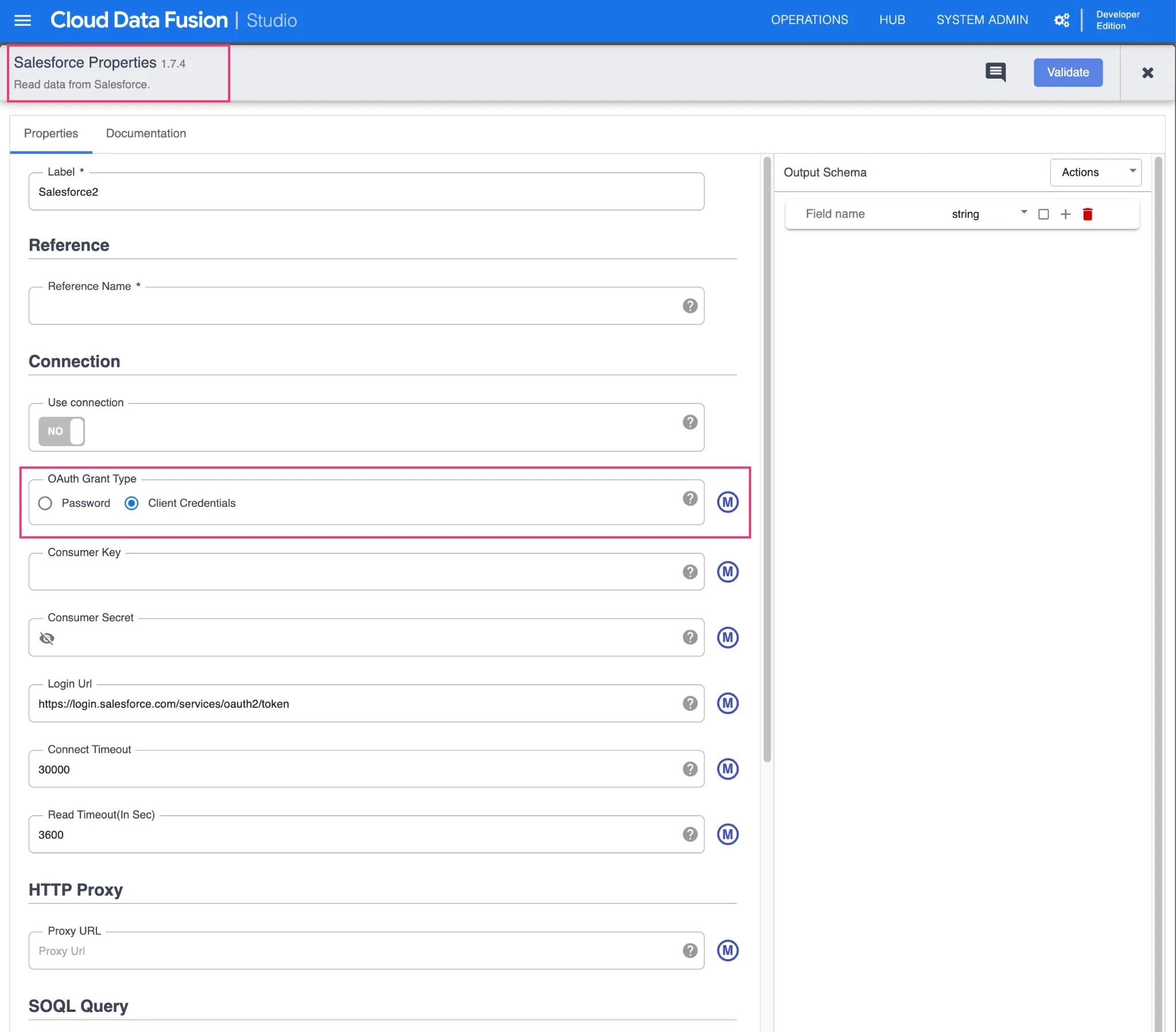Show help for Login Url
Screen dimensions: 1176x1032
pos(690,704)
